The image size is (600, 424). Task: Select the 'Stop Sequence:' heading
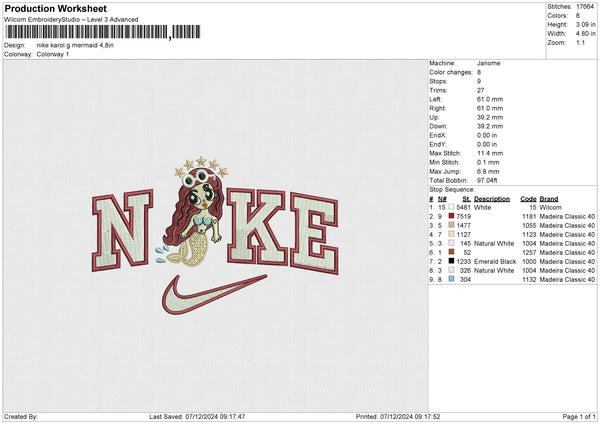[x=452, y=190]
